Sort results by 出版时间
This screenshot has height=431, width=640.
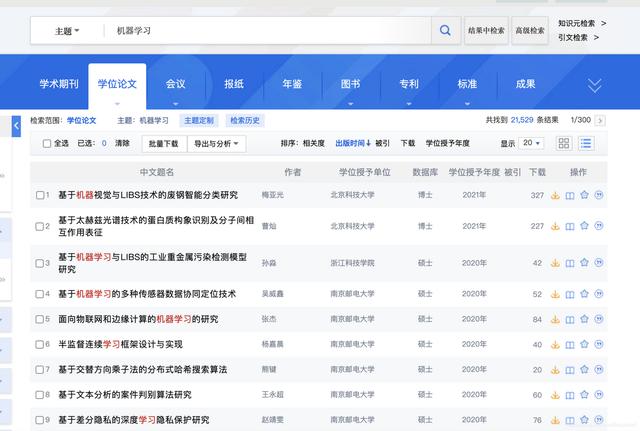click(x=353, y=143)
